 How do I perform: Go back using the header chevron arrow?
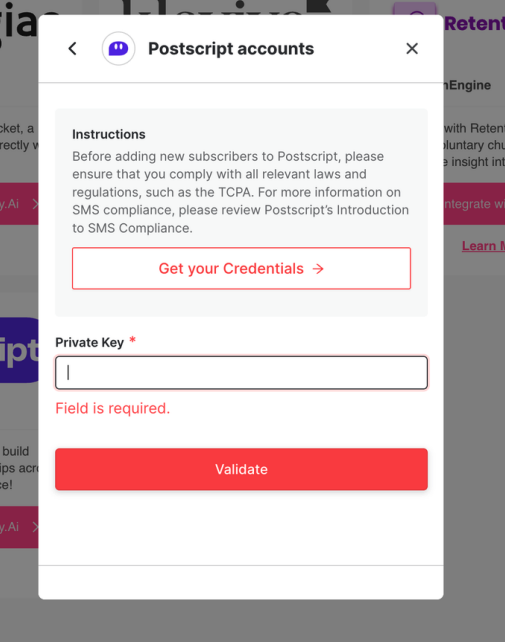coord(72,49)
